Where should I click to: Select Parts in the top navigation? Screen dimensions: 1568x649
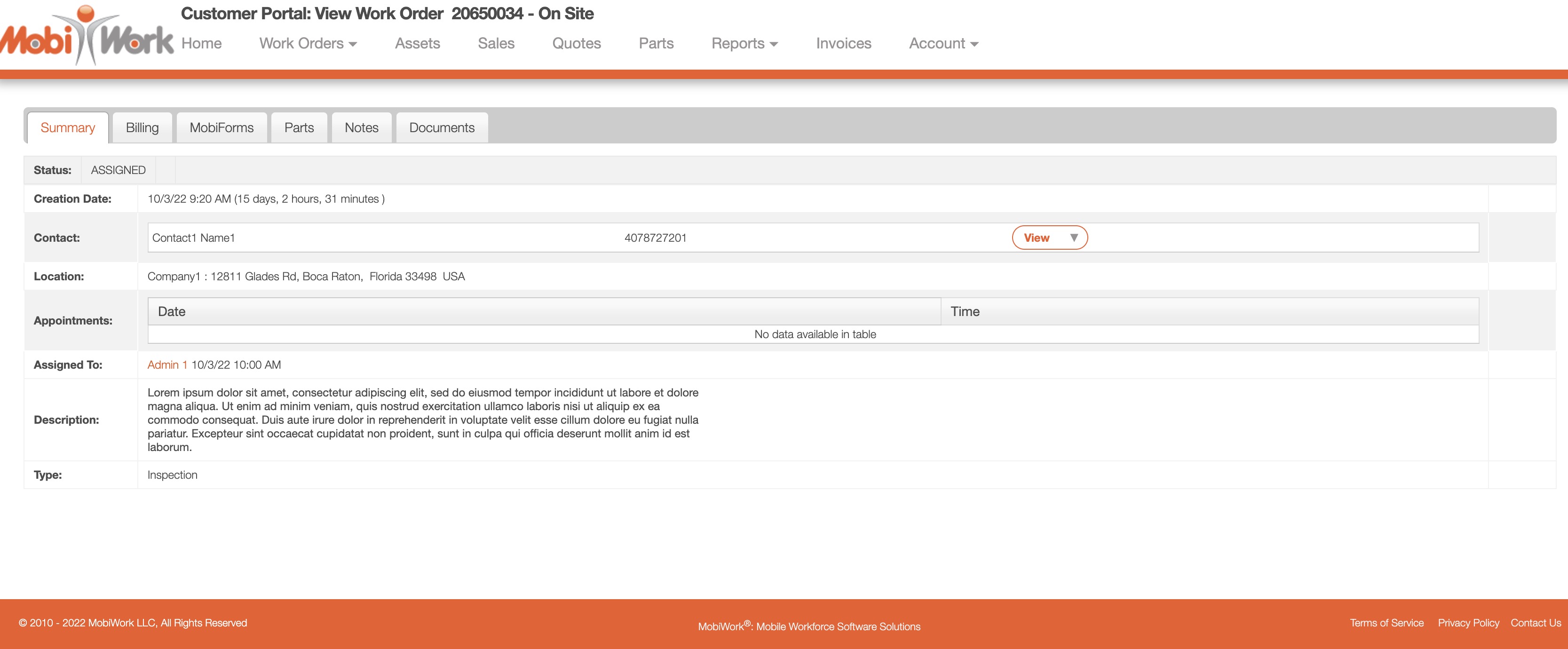[x=656, y=43]
